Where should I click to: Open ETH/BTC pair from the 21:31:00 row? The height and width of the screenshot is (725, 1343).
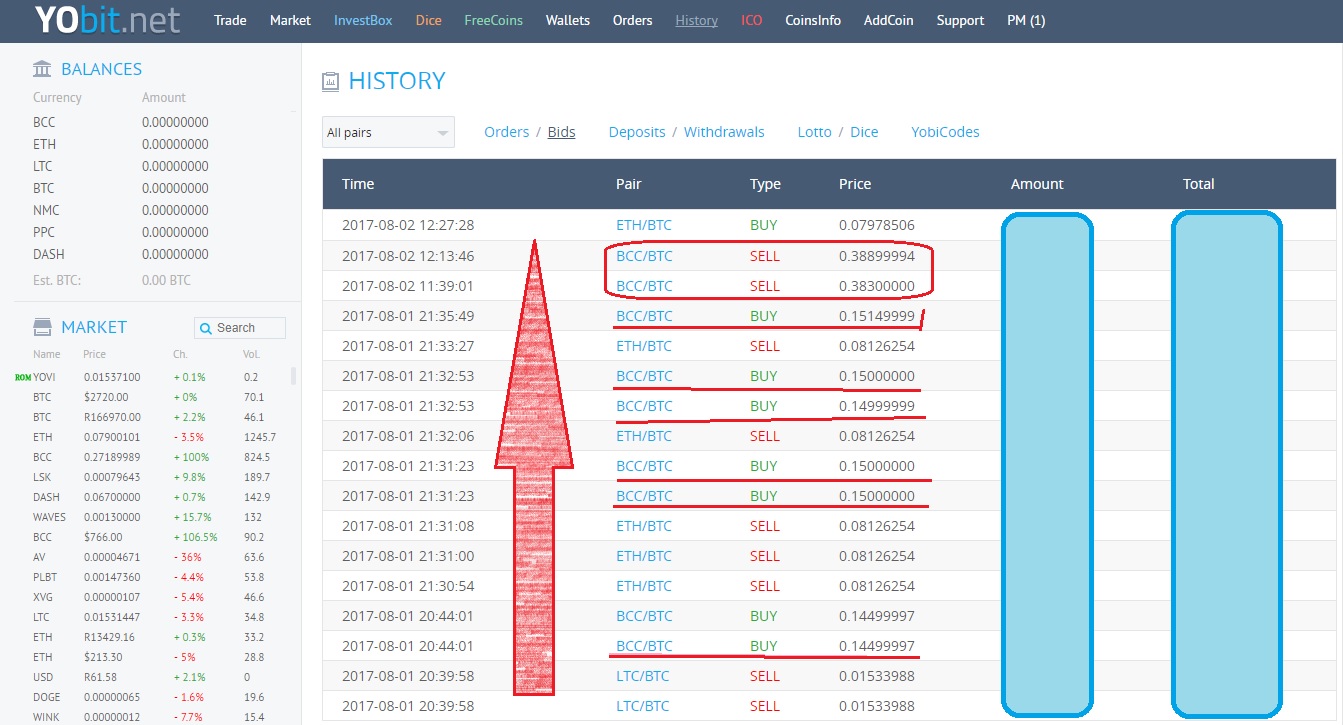click(x=644, y=556)
